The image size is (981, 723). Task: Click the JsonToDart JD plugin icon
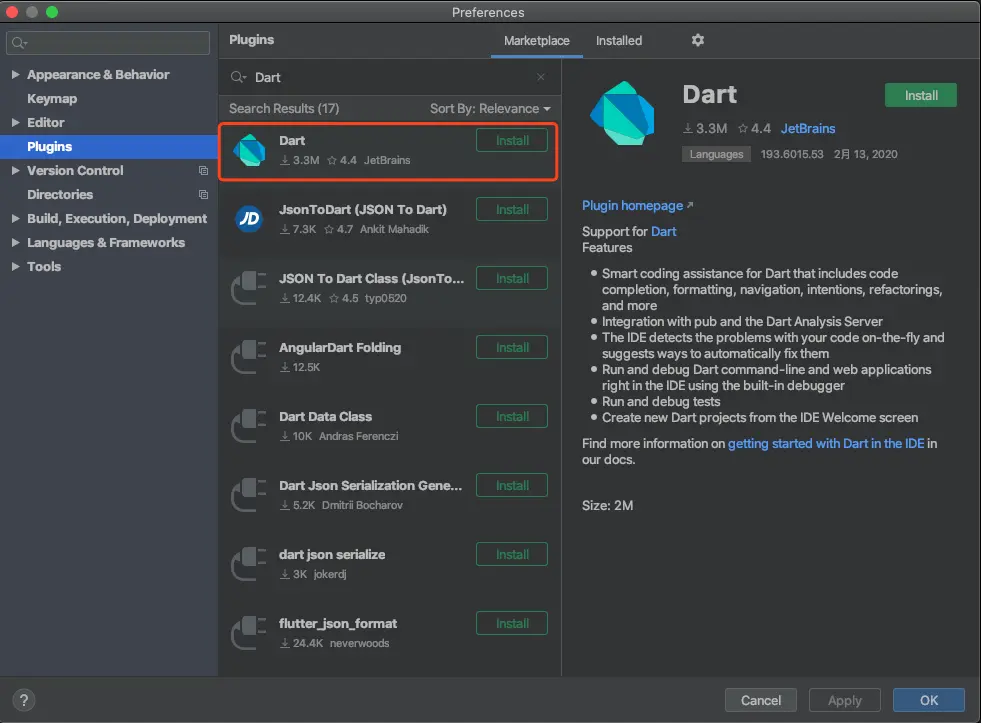tap(249, 219)
